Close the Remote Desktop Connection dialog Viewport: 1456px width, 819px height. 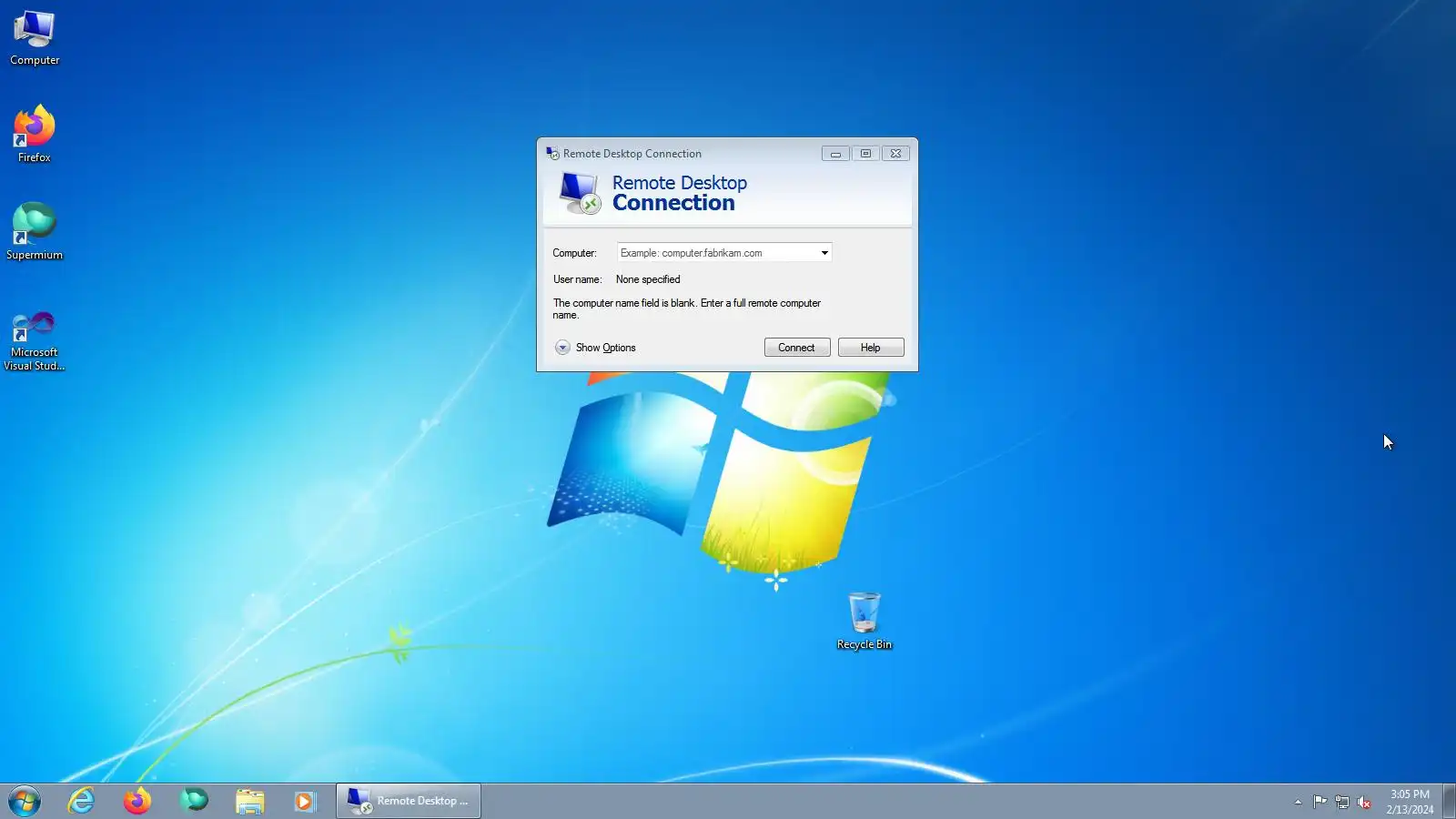pyautogui.click(x=895, y=154)
